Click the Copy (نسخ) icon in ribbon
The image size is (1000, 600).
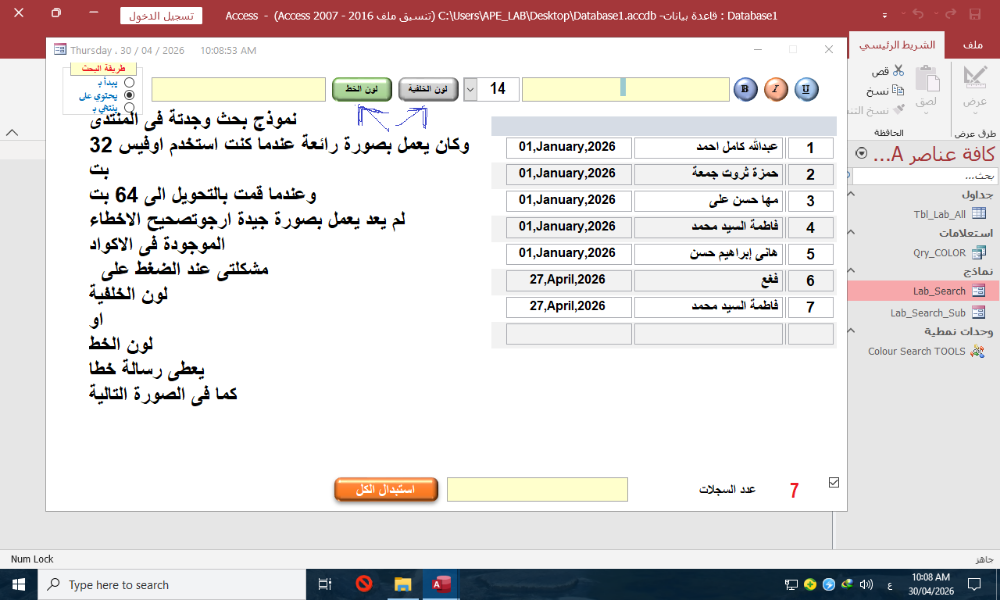(x=897, y=91)
